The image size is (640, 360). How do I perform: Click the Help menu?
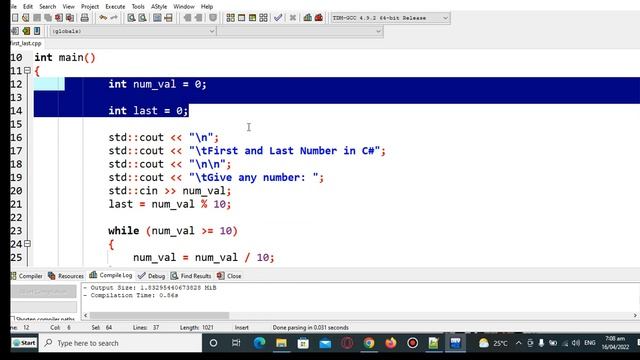(207, 7)
